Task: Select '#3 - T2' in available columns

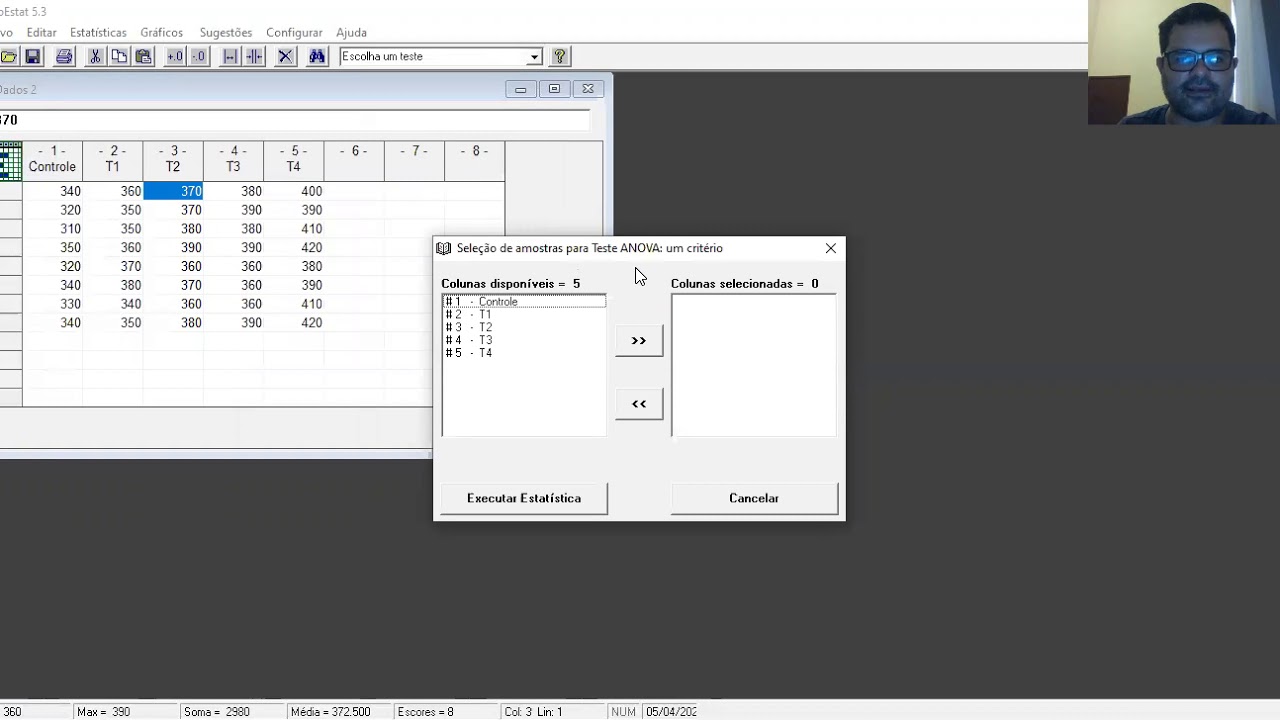Action: tap(524, 328)
